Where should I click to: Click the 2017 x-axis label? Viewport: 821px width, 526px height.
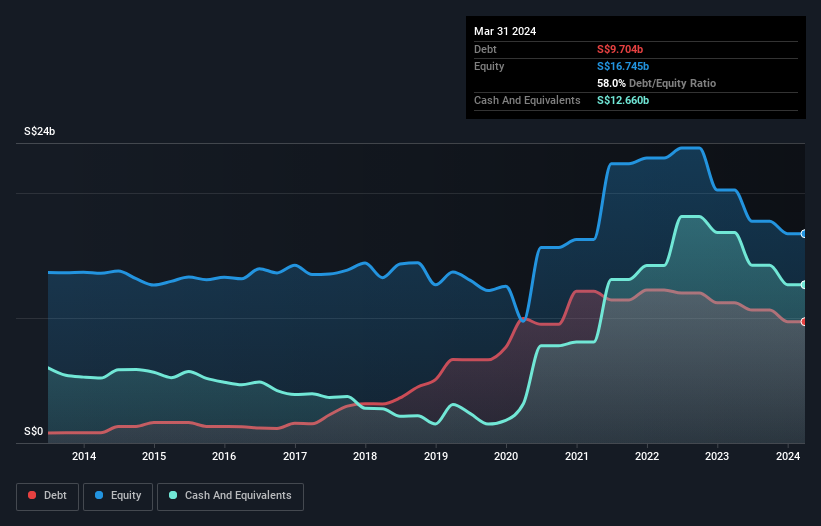coord(295,456)
